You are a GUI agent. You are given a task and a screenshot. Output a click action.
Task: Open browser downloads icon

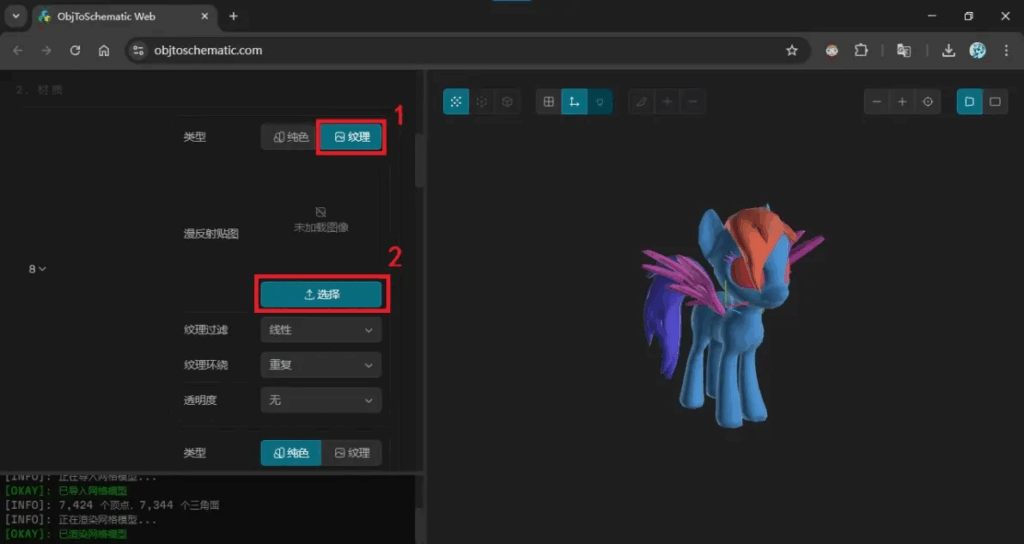(948, 50)
